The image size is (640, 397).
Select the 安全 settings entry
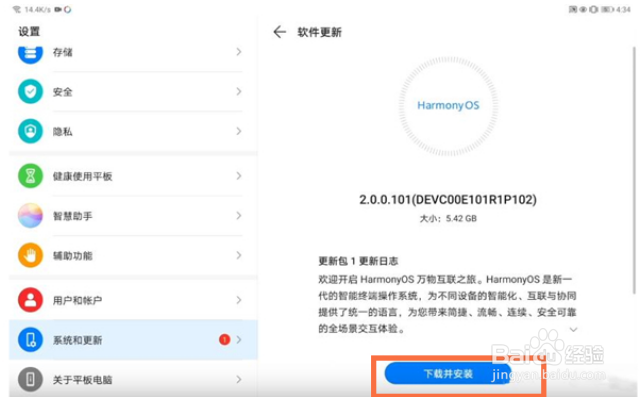tap(133, 91)
